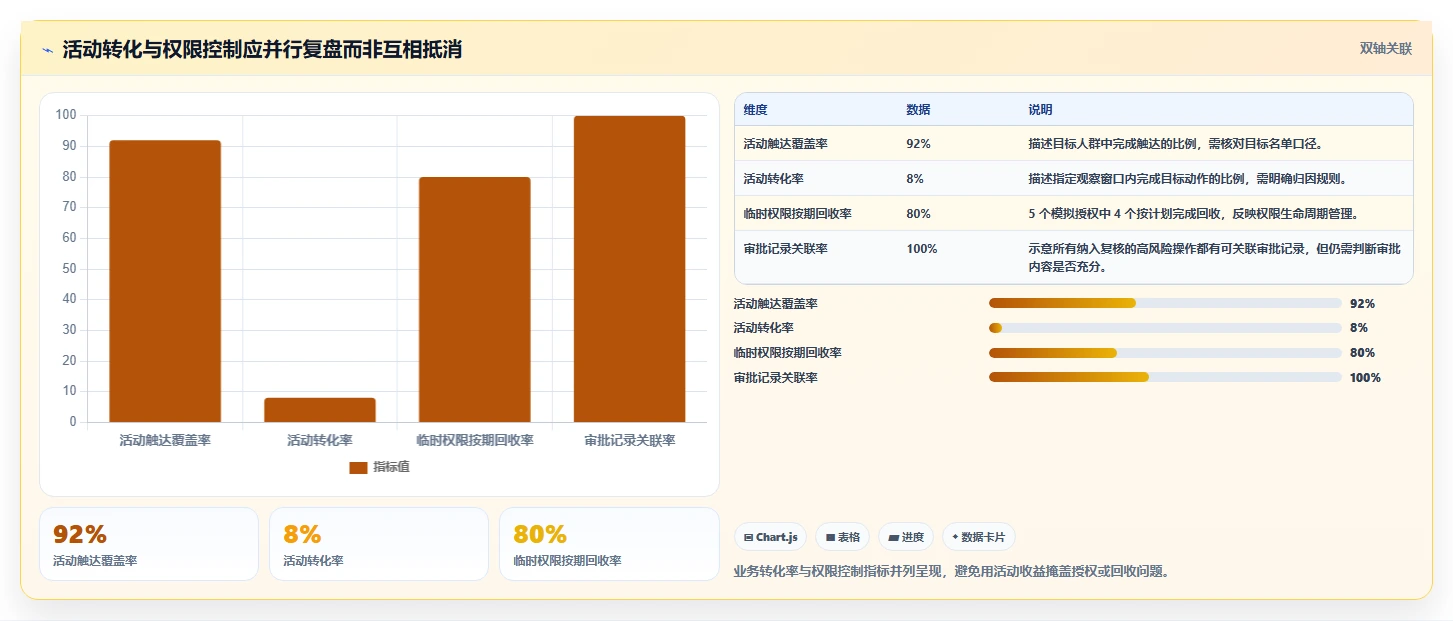Click the 维度 table column header
Viewport: 1453px width, 621px height.
756,110
